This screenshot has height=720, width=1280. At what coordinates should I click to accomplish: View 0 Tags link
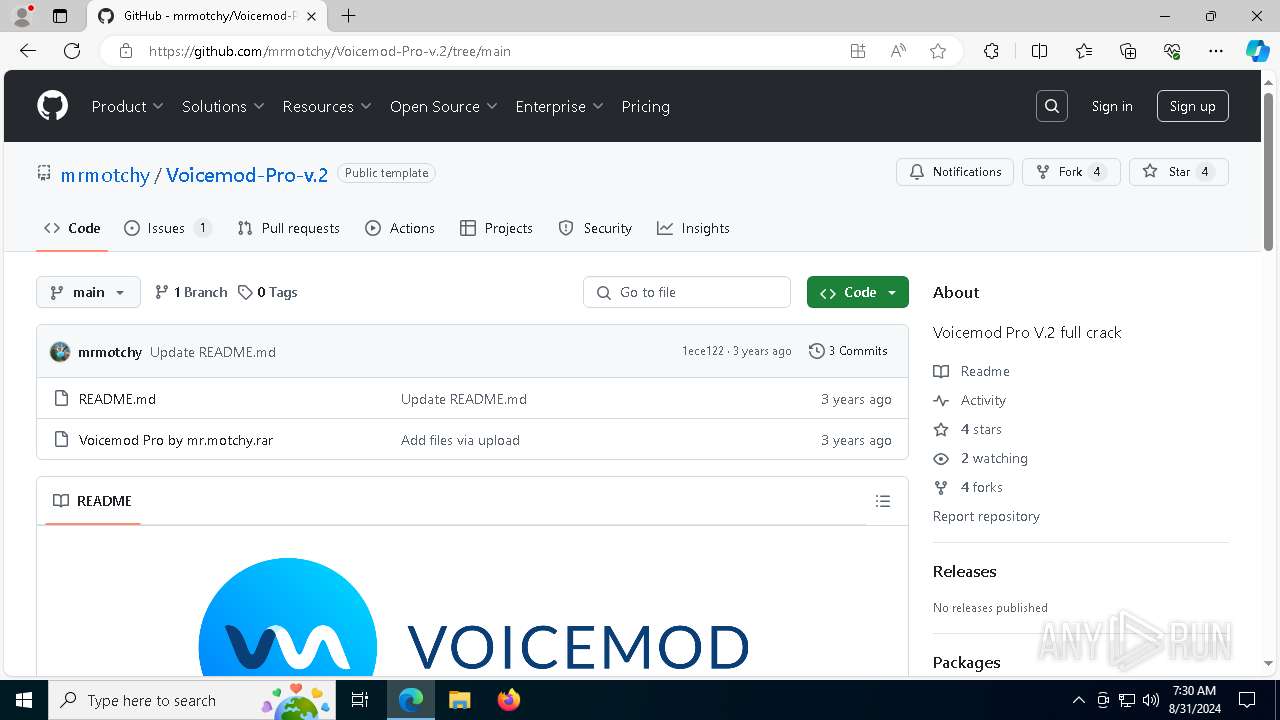pos(267,292)
